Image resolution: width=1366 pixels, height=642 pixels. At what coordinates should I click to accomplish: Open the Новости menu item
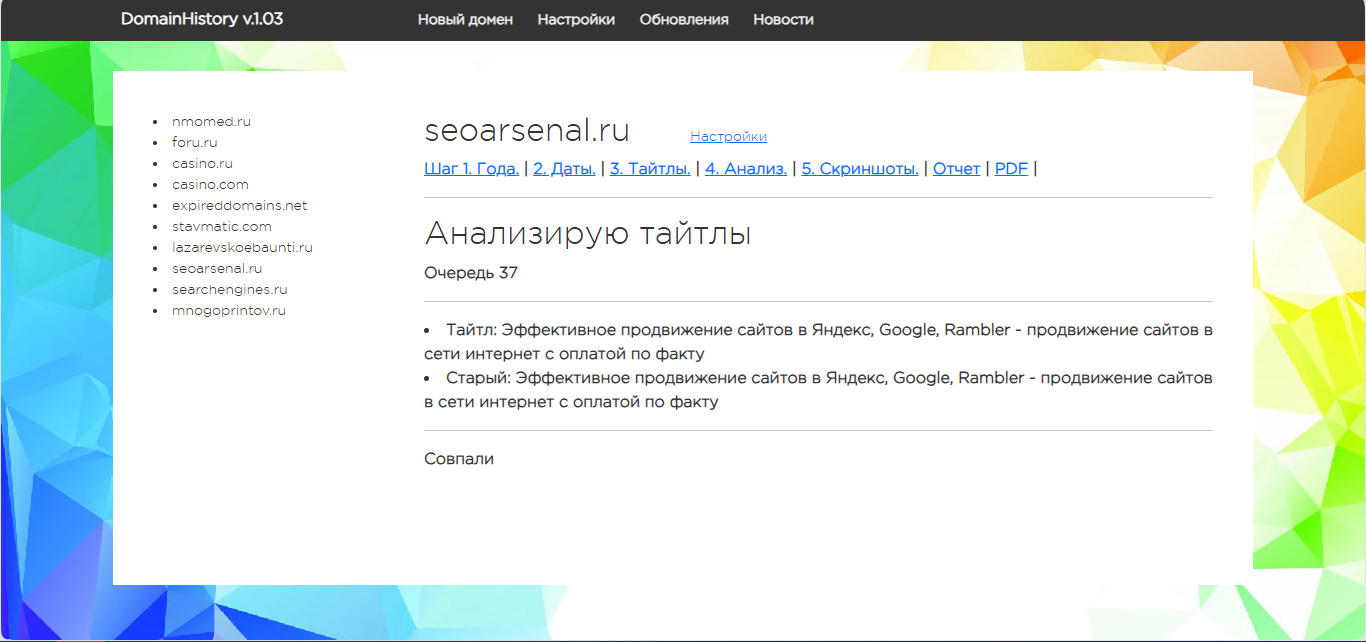tap(783, 20)
